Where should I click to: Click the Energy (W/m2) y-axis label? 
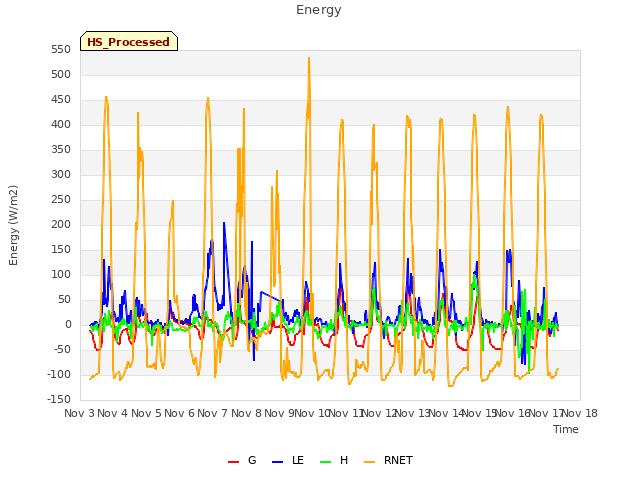point(13,225)
